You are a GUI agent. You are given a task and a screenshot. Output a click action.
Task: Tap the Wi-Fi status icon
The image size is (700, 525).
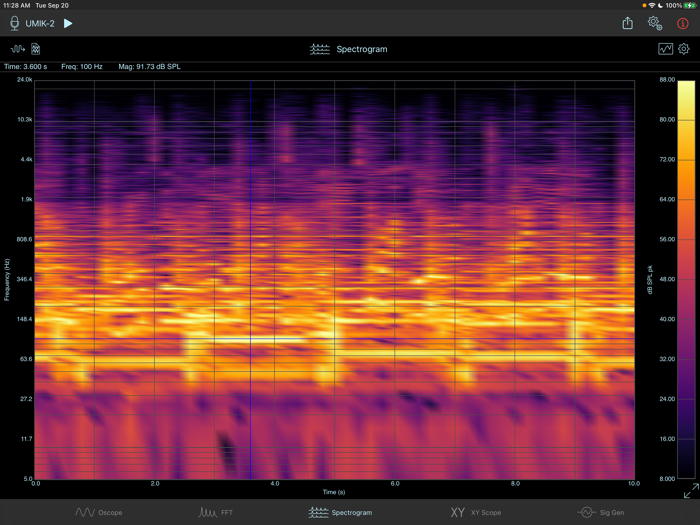tap(652, 5)
